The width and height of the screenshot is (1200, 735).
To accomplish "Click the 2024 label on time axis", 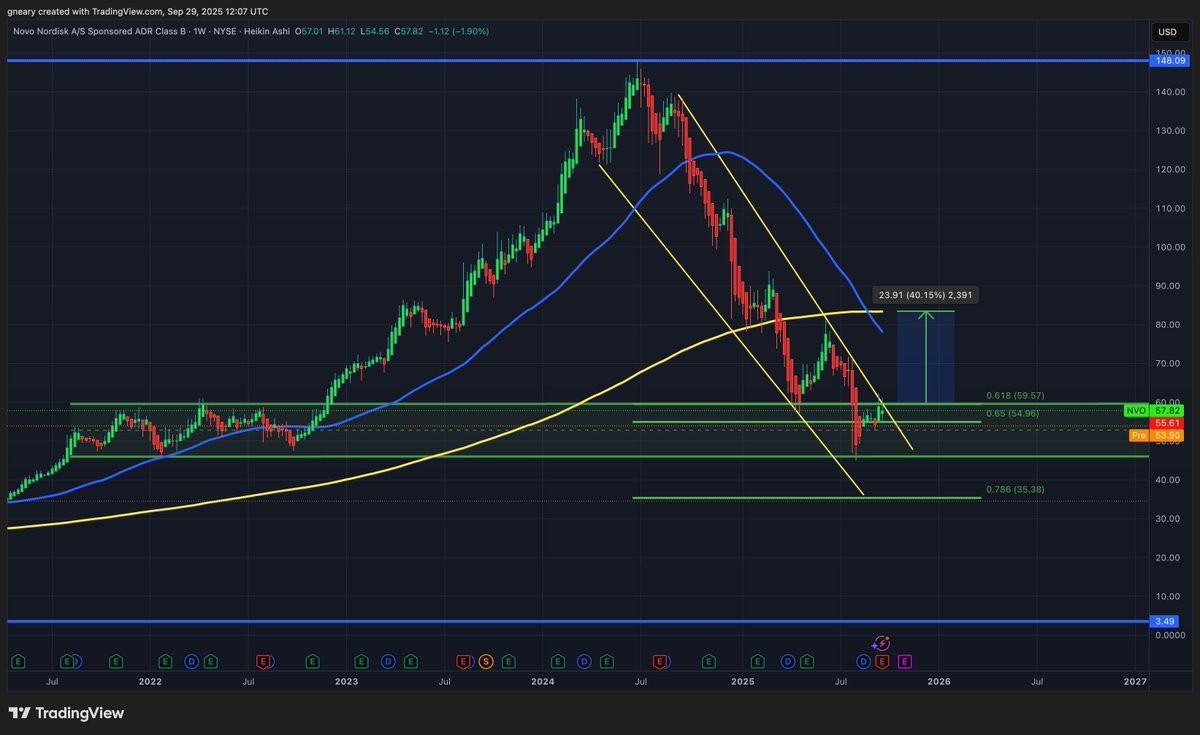I will (x=543, y=682).
